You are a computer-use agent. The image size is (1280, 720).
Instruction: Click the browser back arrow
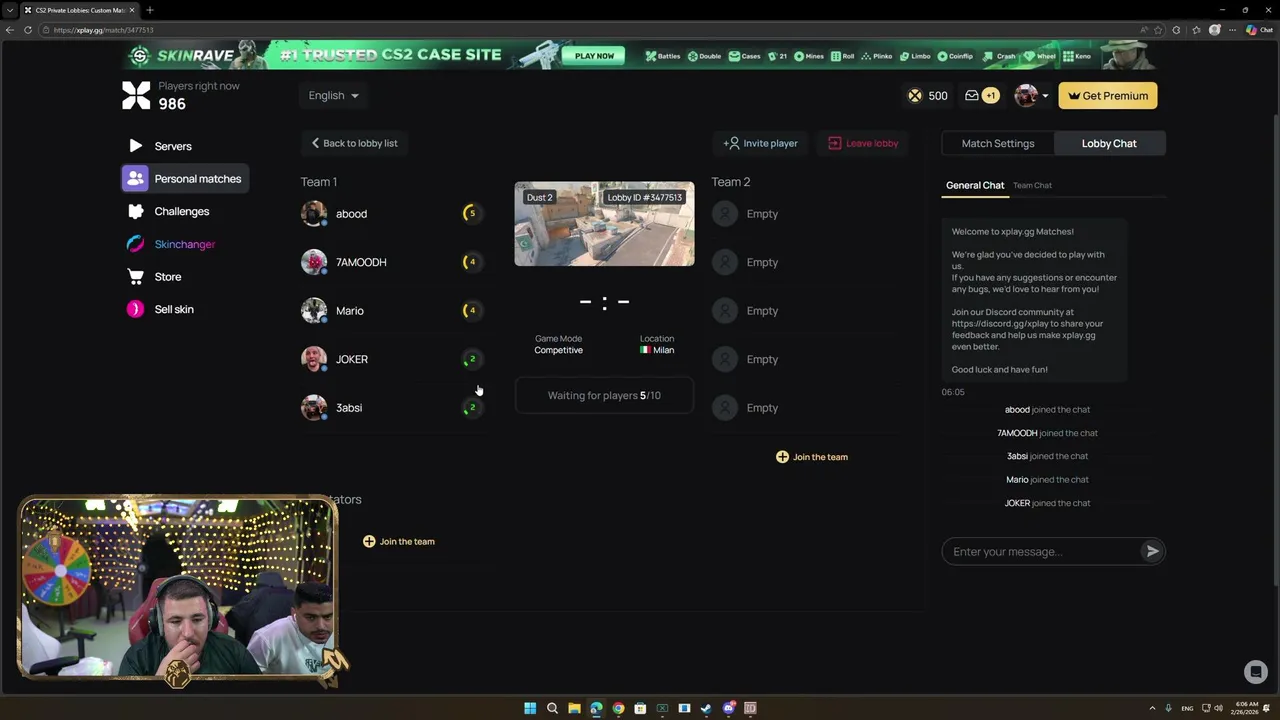tap(10, 30)
